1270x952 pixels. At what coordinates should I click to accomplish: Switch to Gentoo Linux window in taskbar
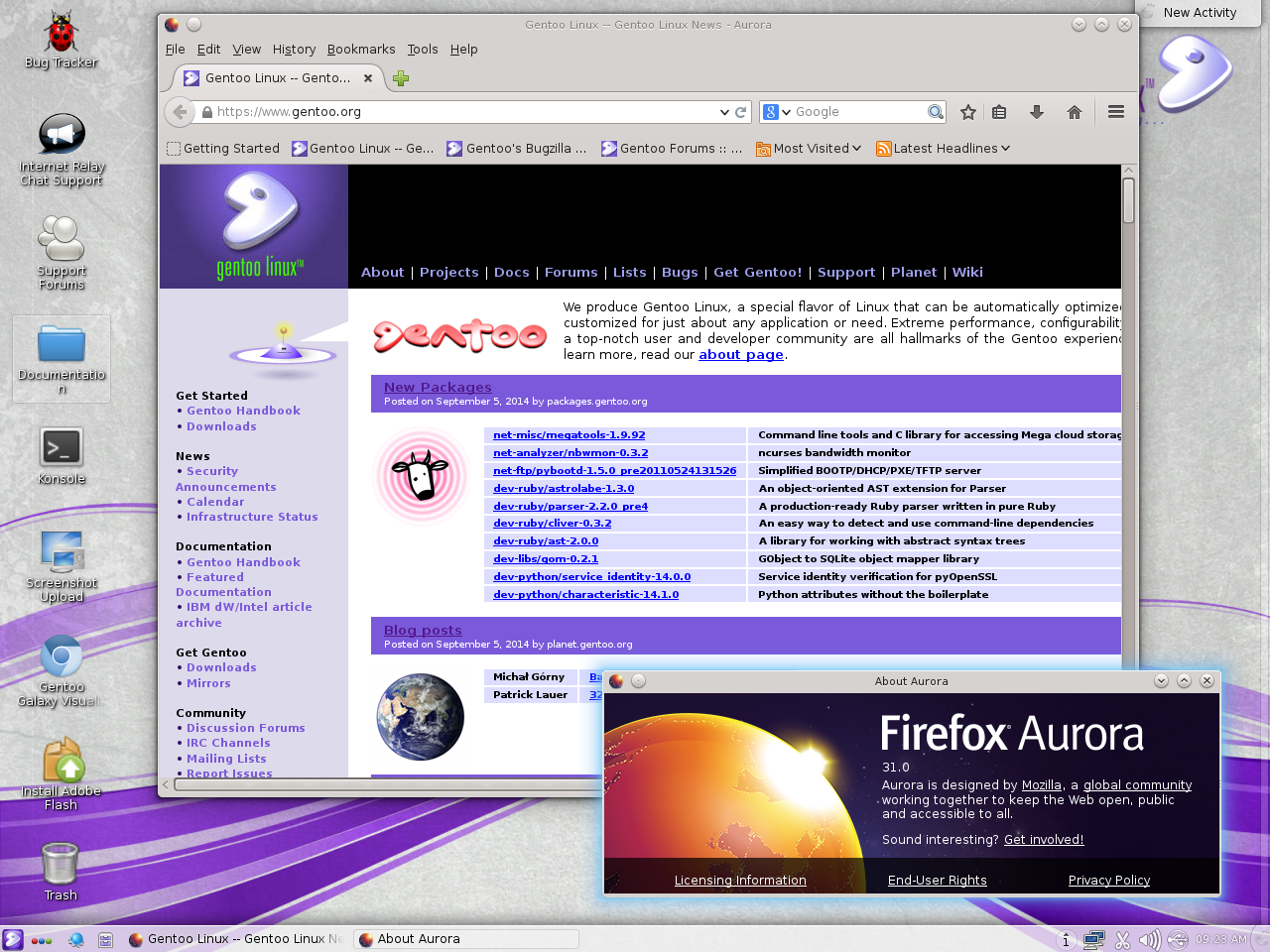pyautogui.click(x=236, y=939)
